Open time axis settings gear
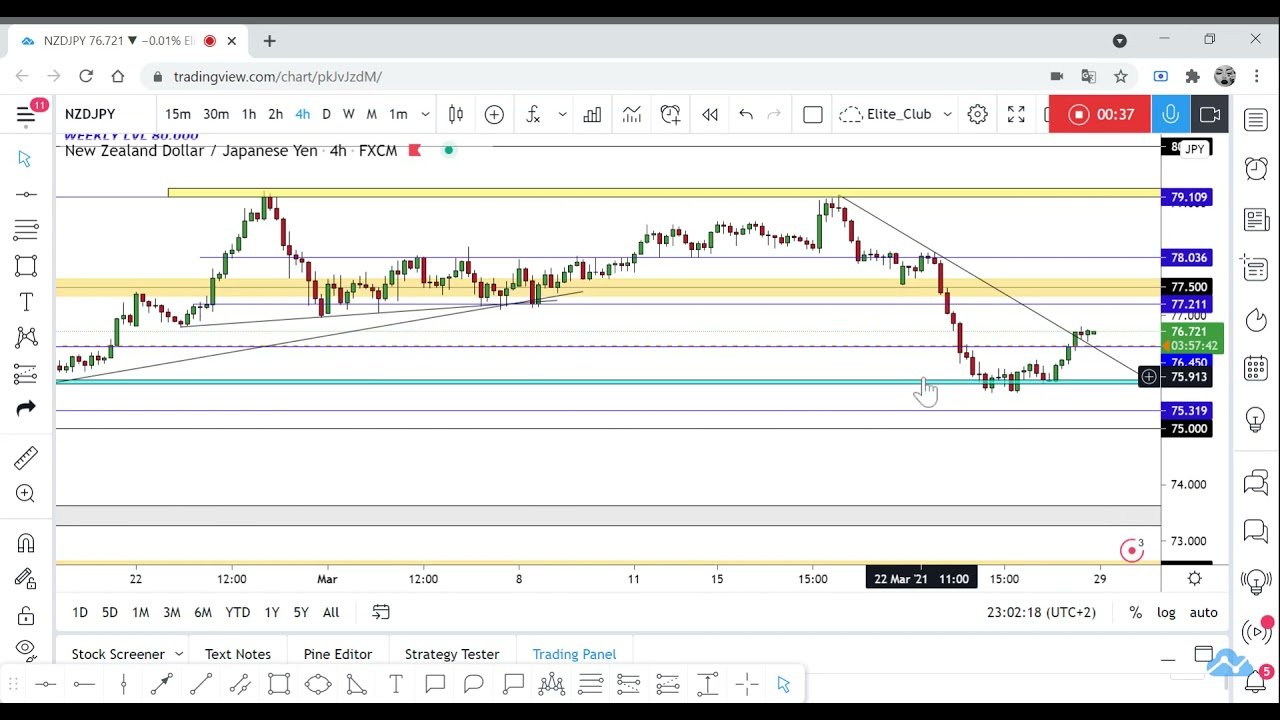This screenshot has width=1280, height=720. point(1194,579)
